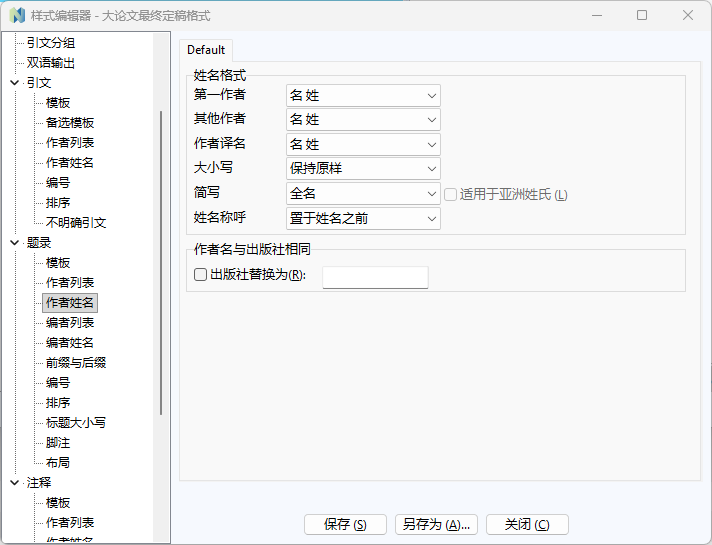Toggle 适用于亚洲姓氏 checkbox
The height and width of the screenshot is (545, 712).
click(x=450, y=195)
